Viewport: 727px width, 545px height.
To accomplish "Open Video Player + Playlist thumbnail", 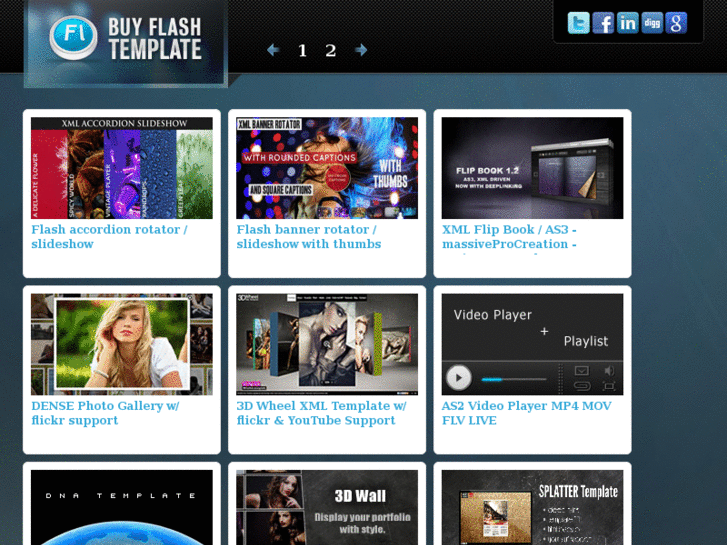I will pos(532,344).
